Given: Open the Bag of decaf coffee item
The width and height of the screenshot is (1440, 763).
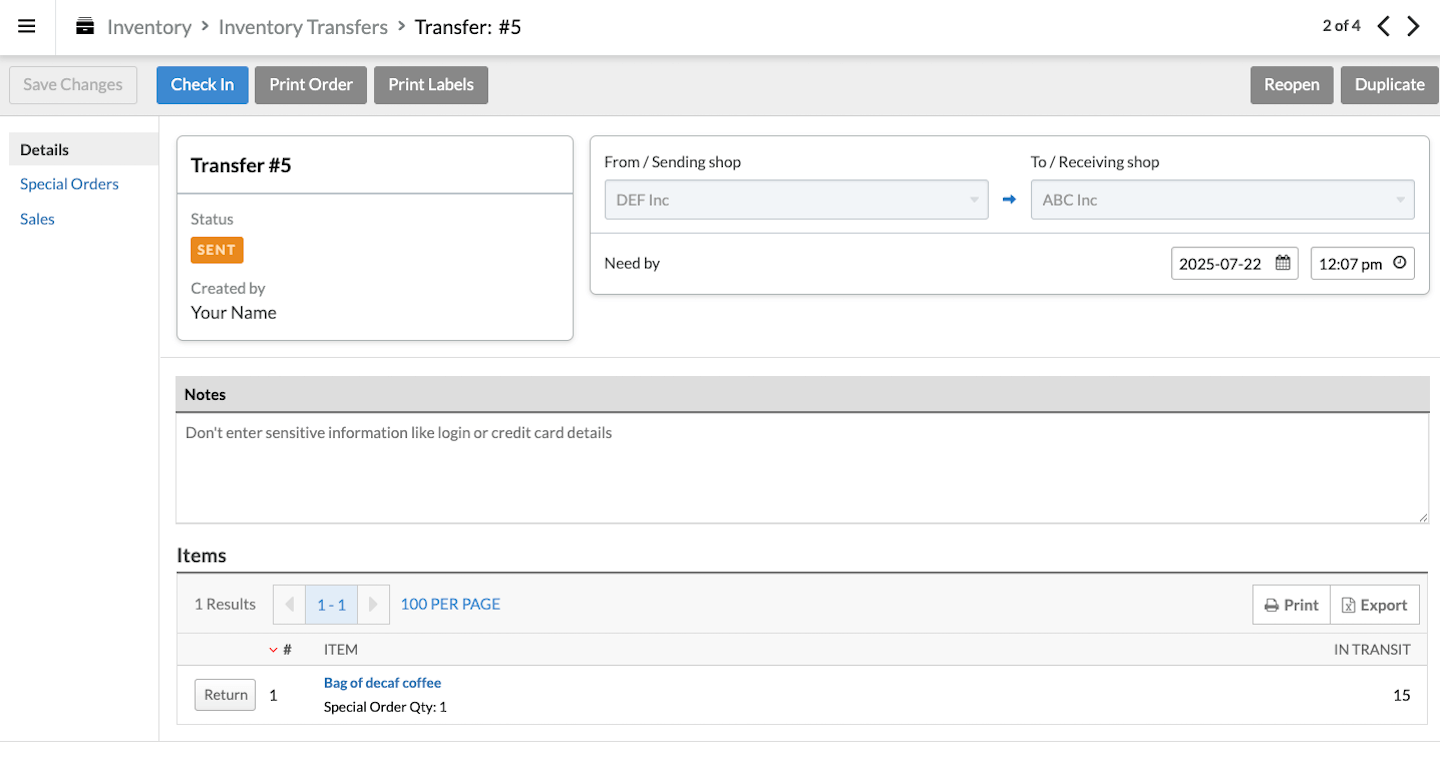Looking at the screenshot, I should click(x=382, y=683).
